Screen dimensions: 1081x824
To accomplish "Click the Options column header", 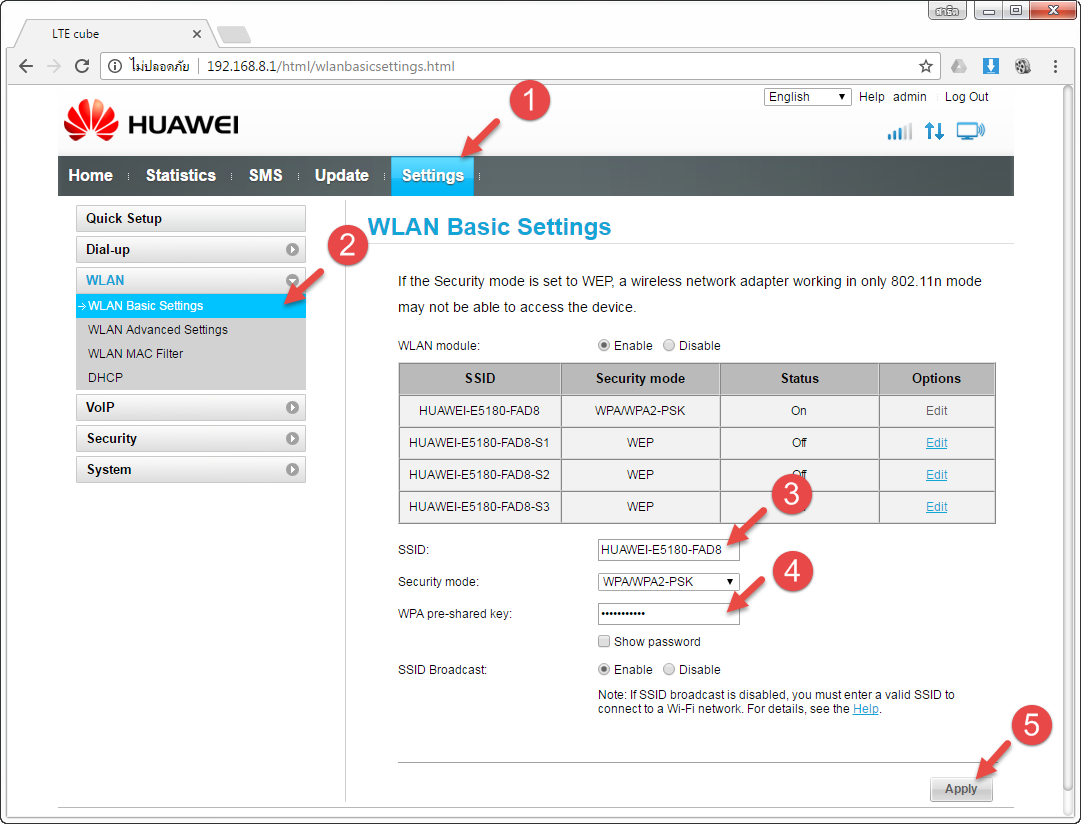I will pyautogui.click(x=936, y=379).
